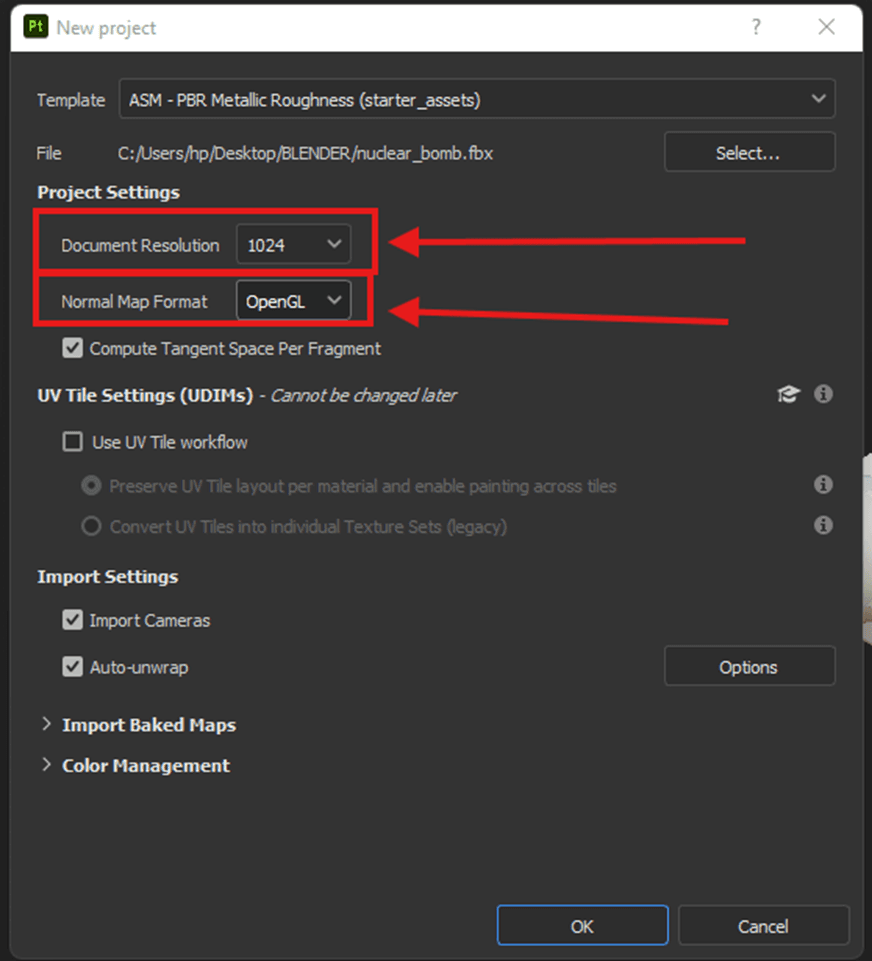
Task: Open Auto-unwrap Options button
Action: pos(748,667)
